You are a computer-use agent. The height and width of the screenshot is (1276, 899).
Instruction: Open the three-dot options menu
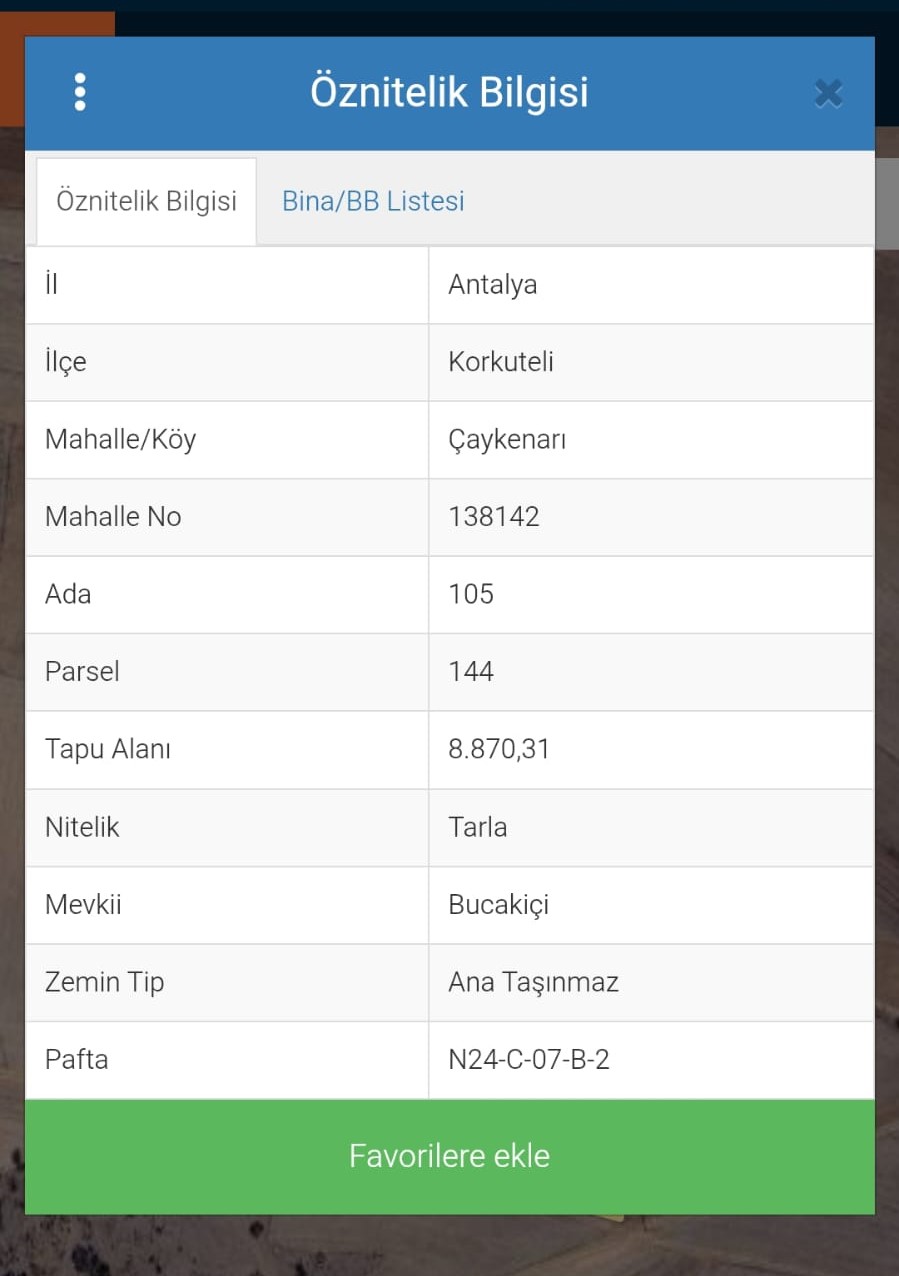pos(80,93)
